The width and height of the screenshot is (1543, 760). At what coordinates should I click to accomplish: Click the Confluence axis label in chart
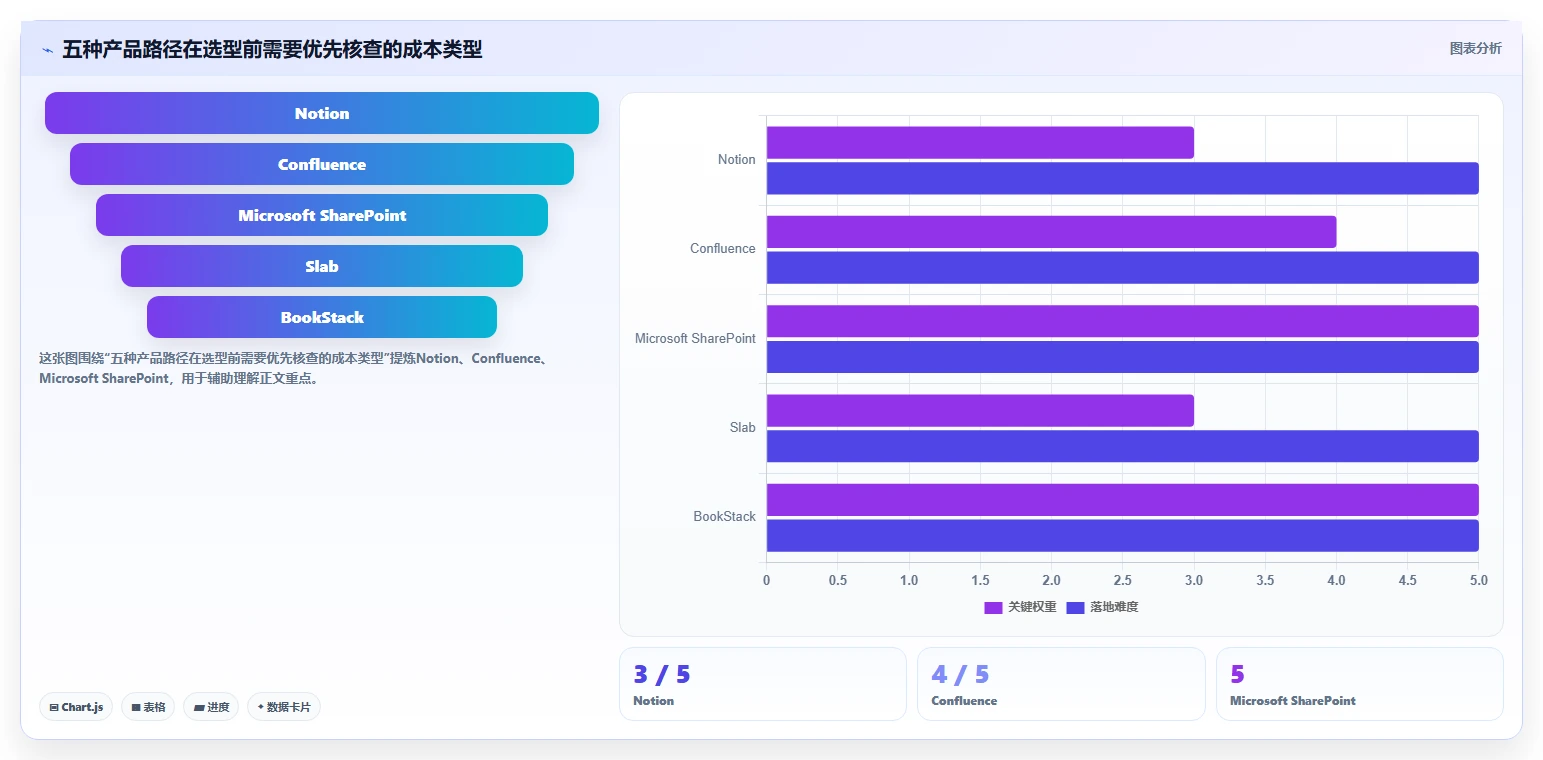(x=723, y=249)
